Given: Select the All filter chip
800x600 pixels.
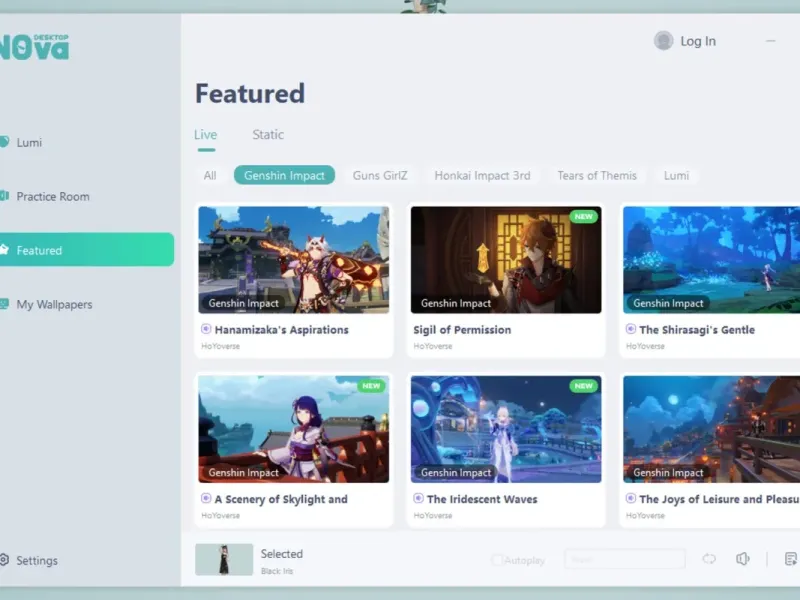Looking at the screenshot, I should click(x=210, y=176).
